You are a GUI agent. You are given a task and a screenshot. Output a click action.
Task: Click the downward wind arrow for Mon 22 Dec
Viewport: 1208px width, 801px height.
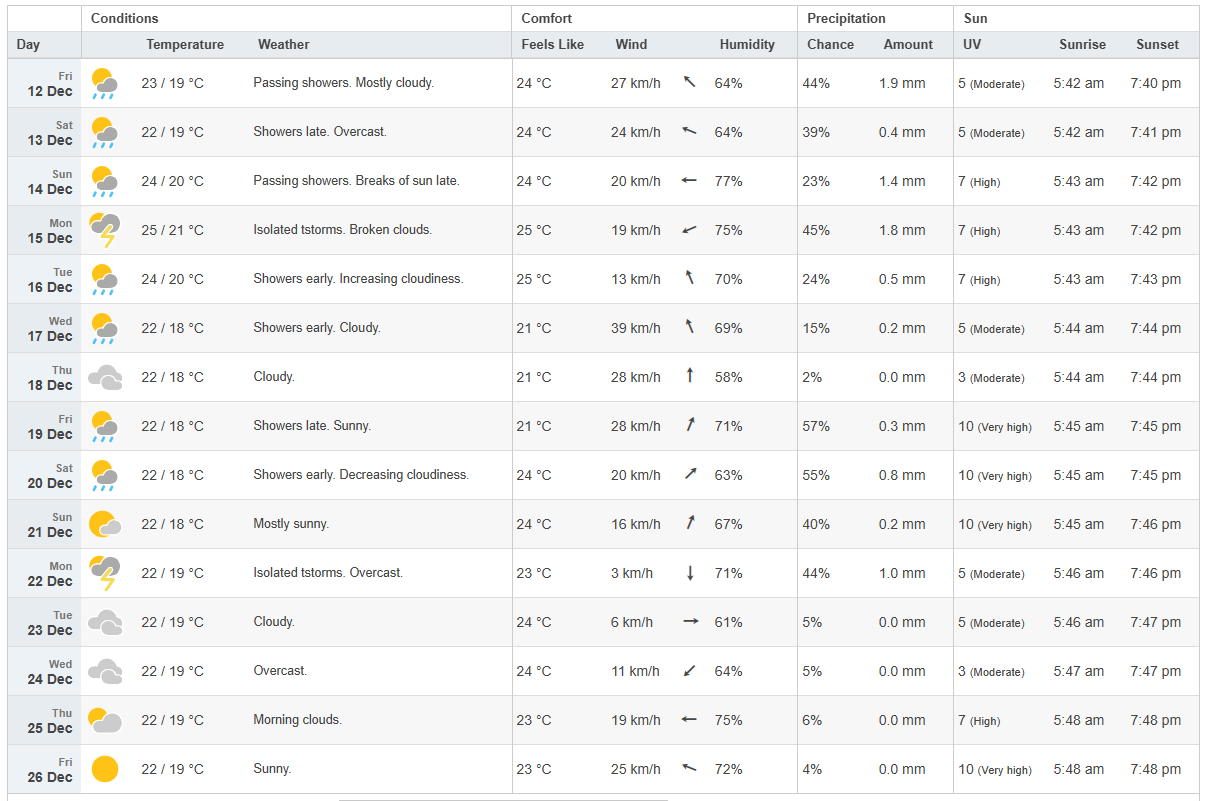689,573
